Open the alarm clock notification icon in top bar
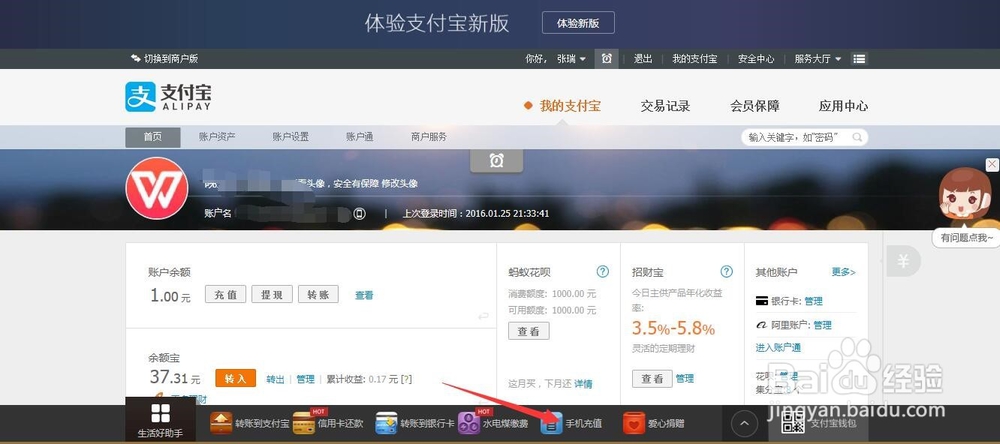The image size is (1000, 444). click(x=607, y=59)
